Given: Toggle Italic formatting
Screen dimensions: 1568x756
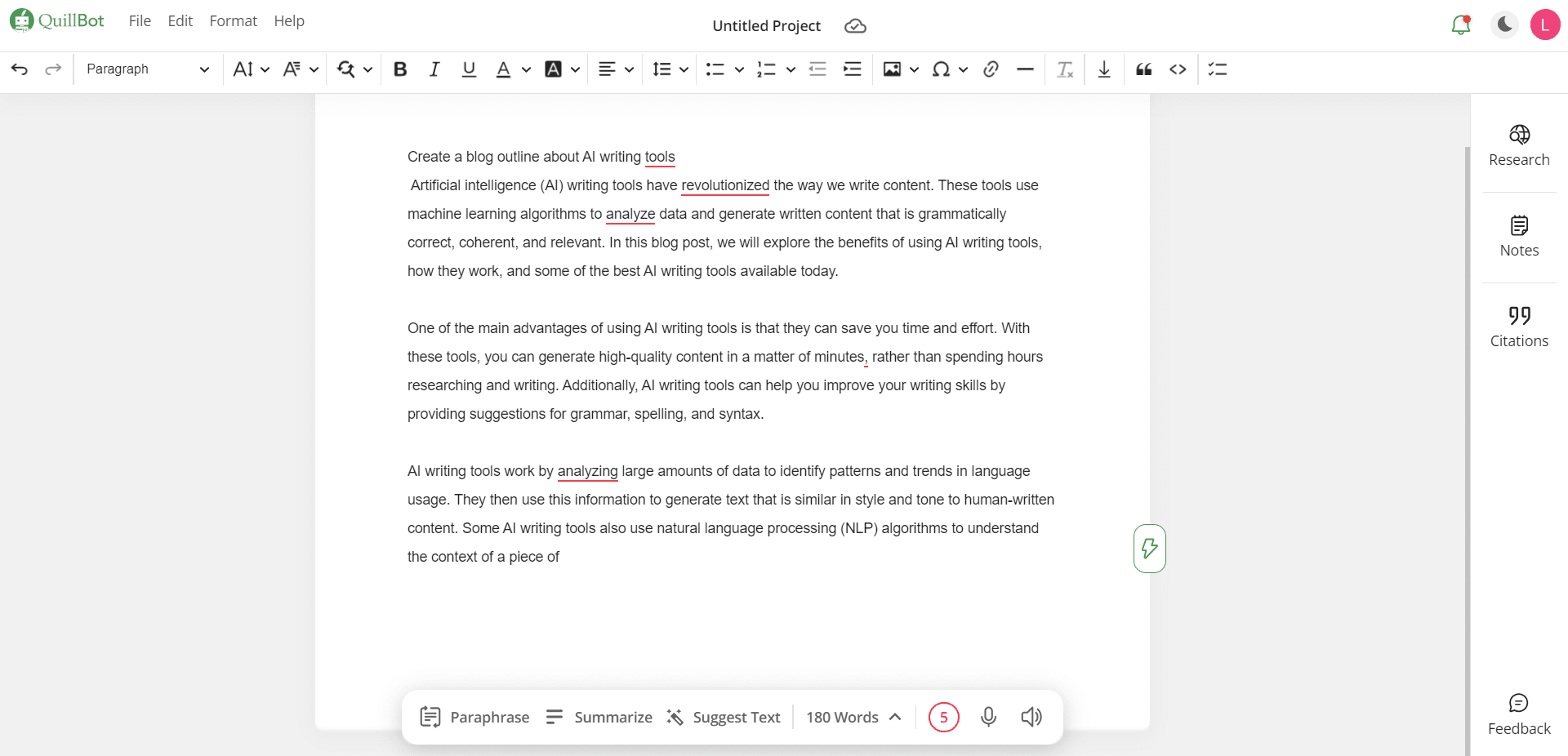Looking at the screenshot, I should click(434, 69).
